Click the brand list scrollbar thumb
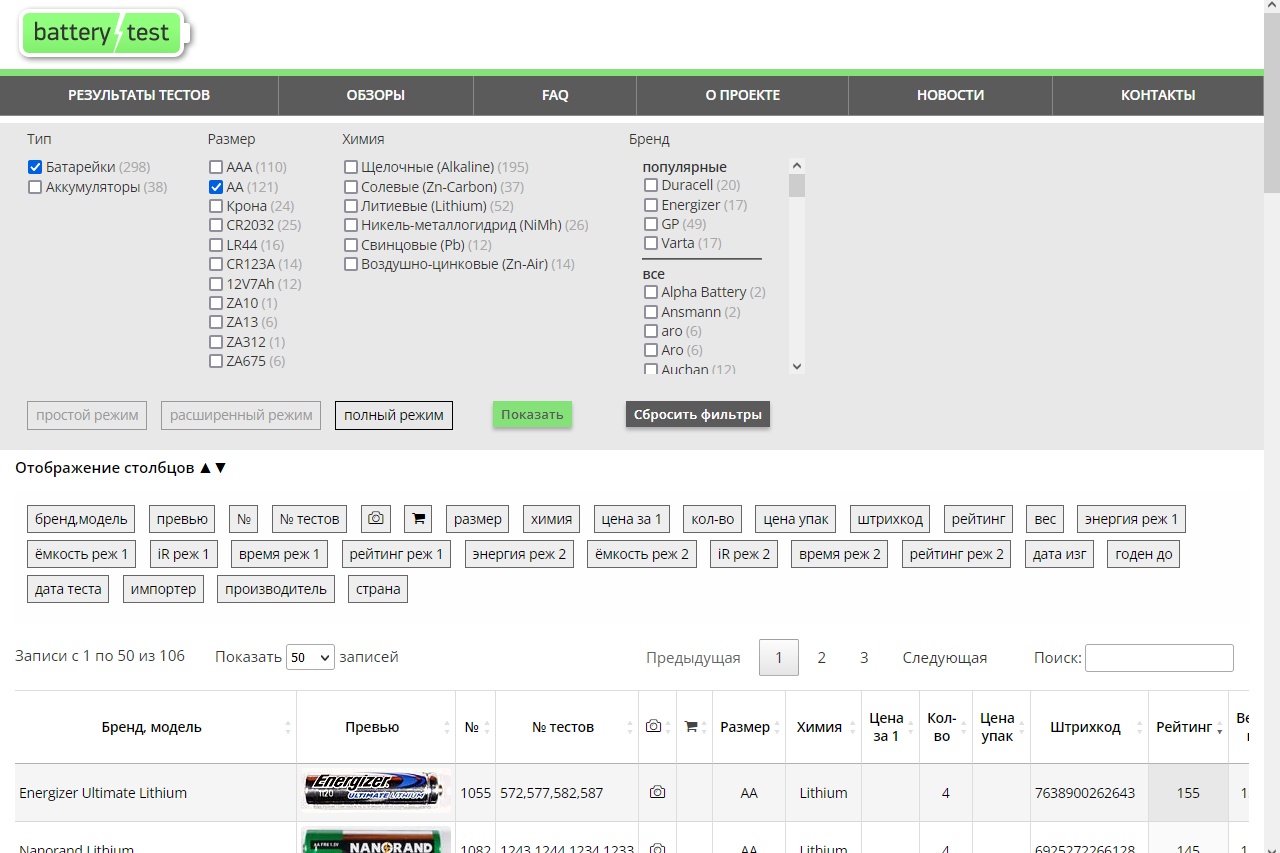The height and width of the screenshot is (853, 1280). pos(797,186)
